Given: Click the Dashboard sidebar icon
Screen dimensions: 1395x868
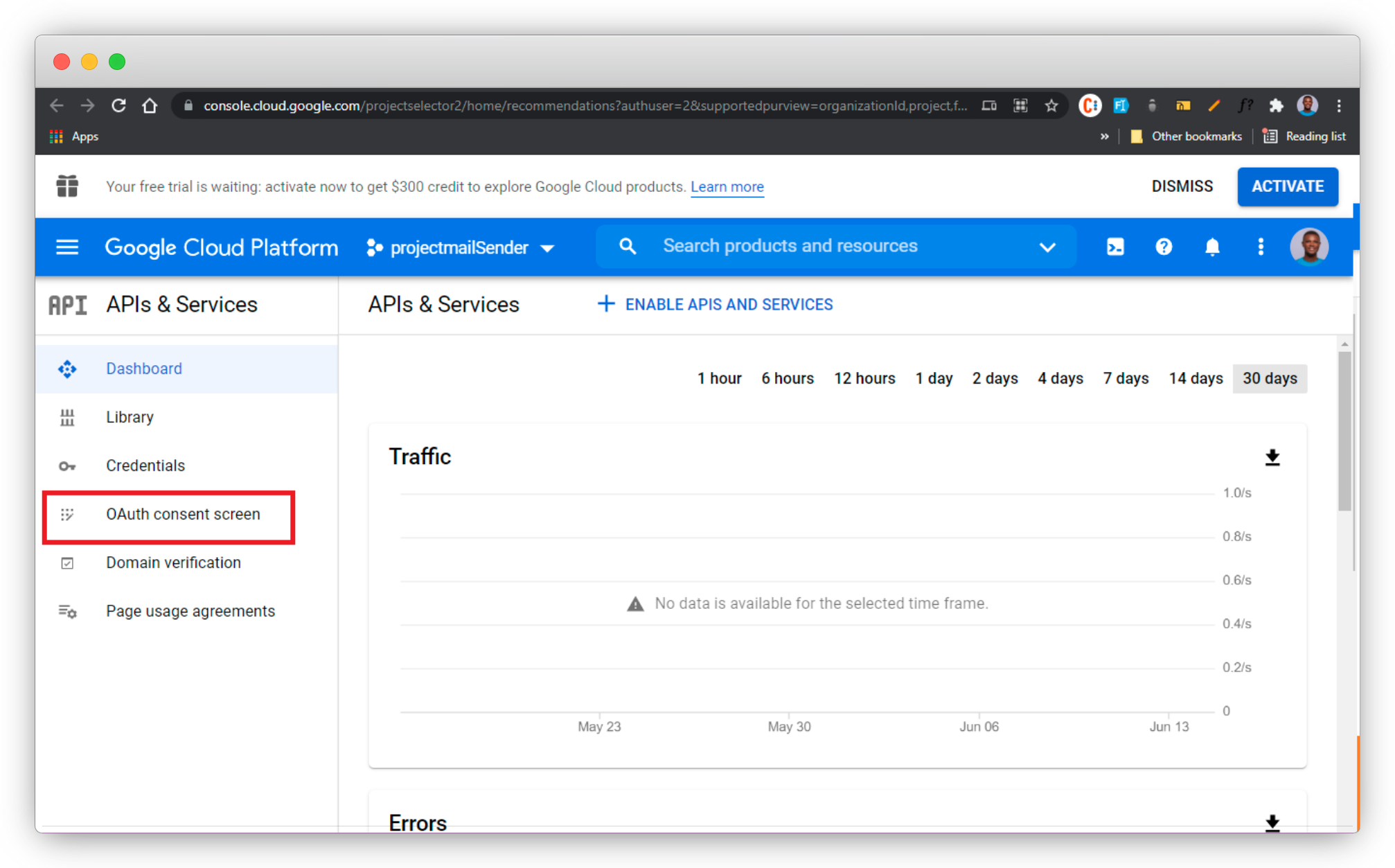Looking at the screenshot, I should tap(67, 369).
